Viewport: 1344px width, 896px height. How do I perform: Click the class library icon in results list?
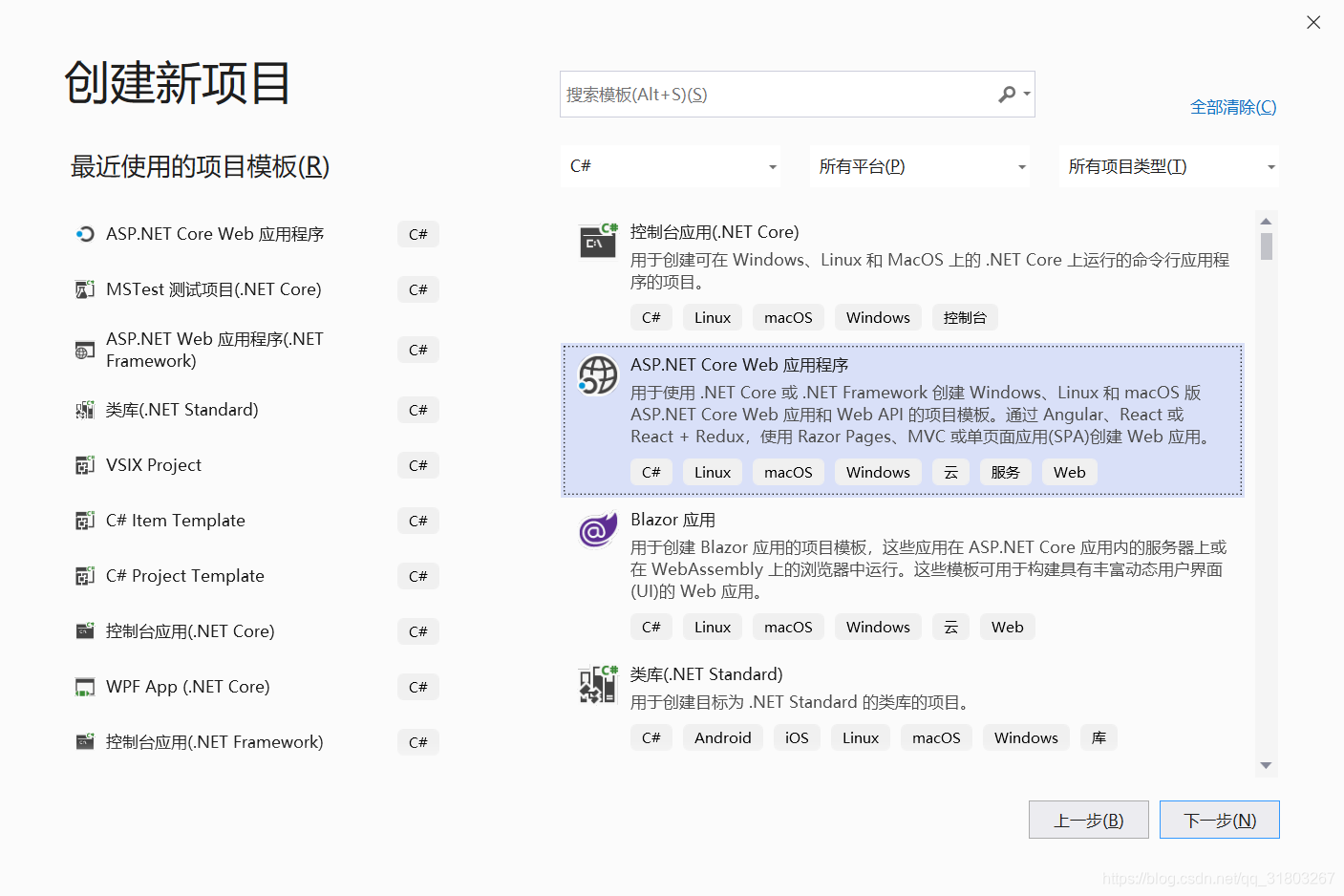pyautogui.click(x=599, y=684)
